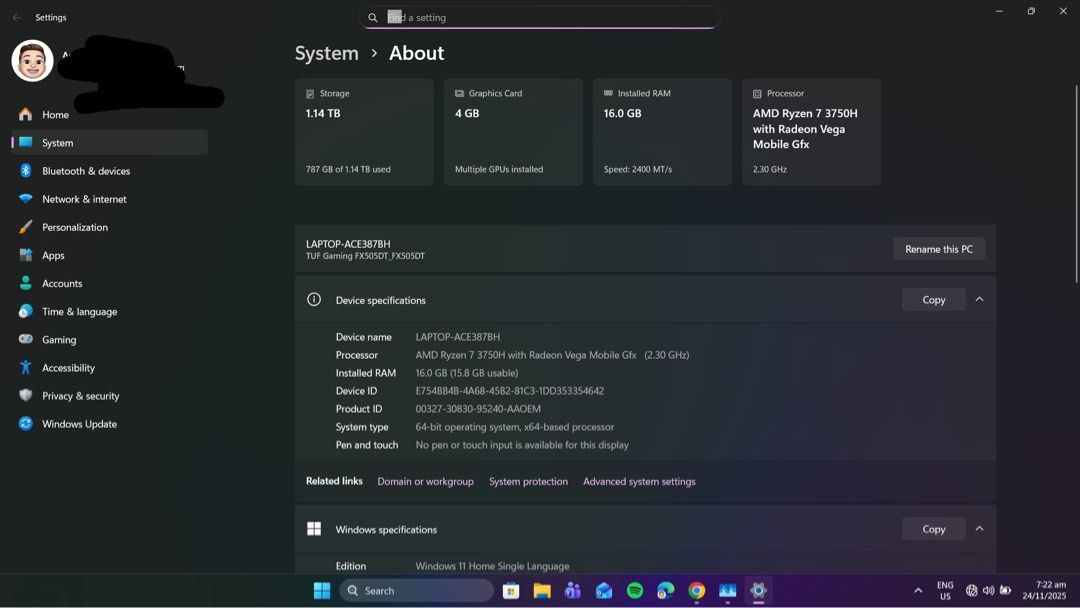Collapse the Windows specifications section
1080x608 pixels.
click(x=979, y=529)
